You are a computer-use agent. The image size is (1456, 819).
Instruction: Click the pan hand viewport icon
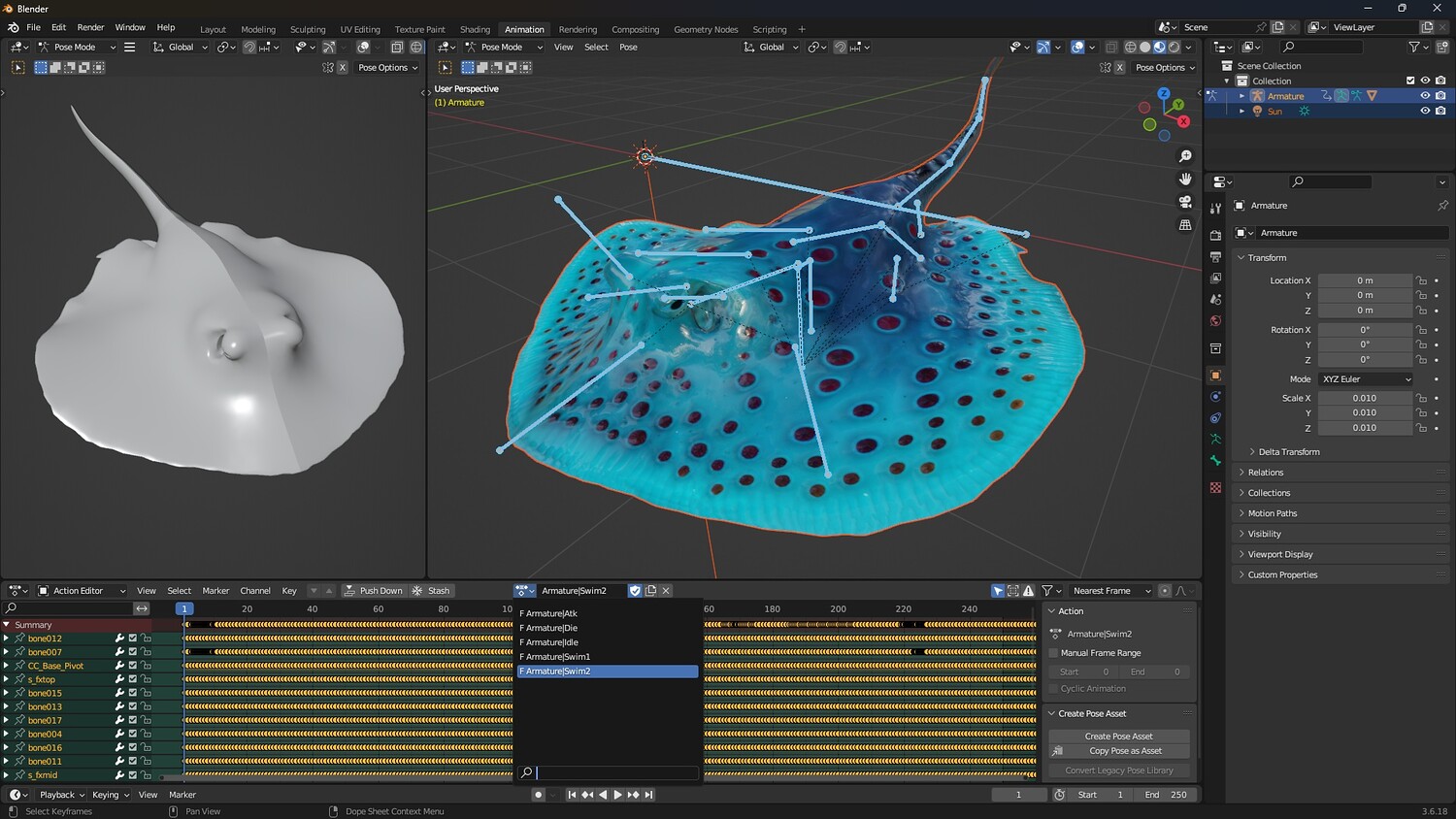[x=1185, y=179]
